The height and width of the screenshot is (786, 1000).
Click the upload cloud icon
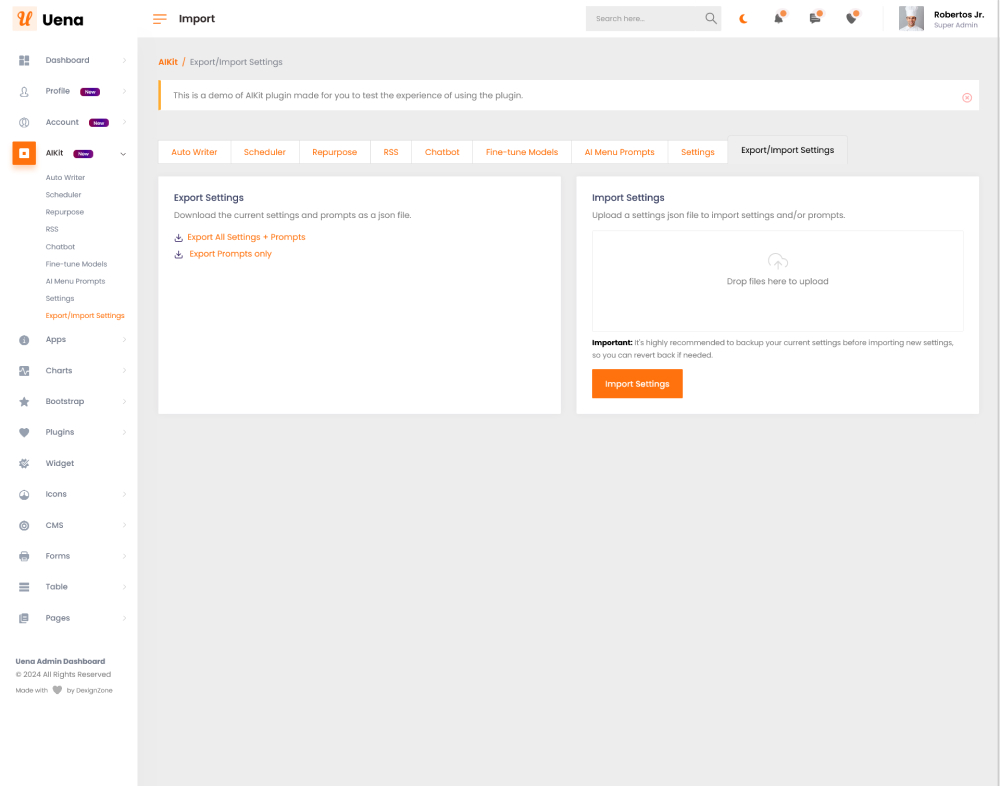click(777, 262)
